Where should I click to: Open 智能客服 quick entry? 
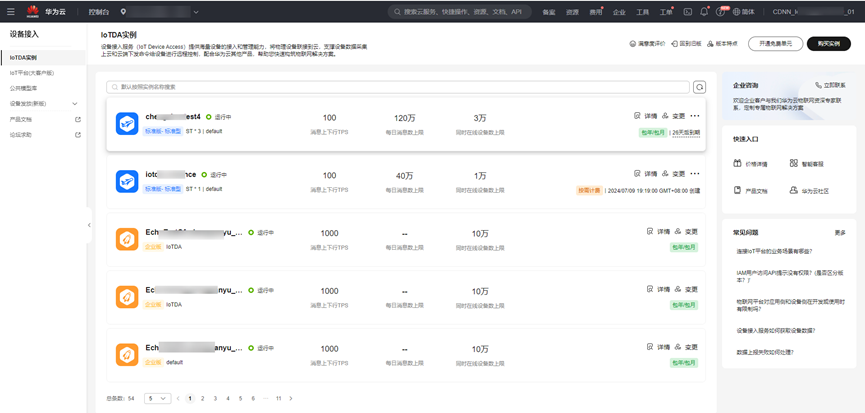click(807, 164)
